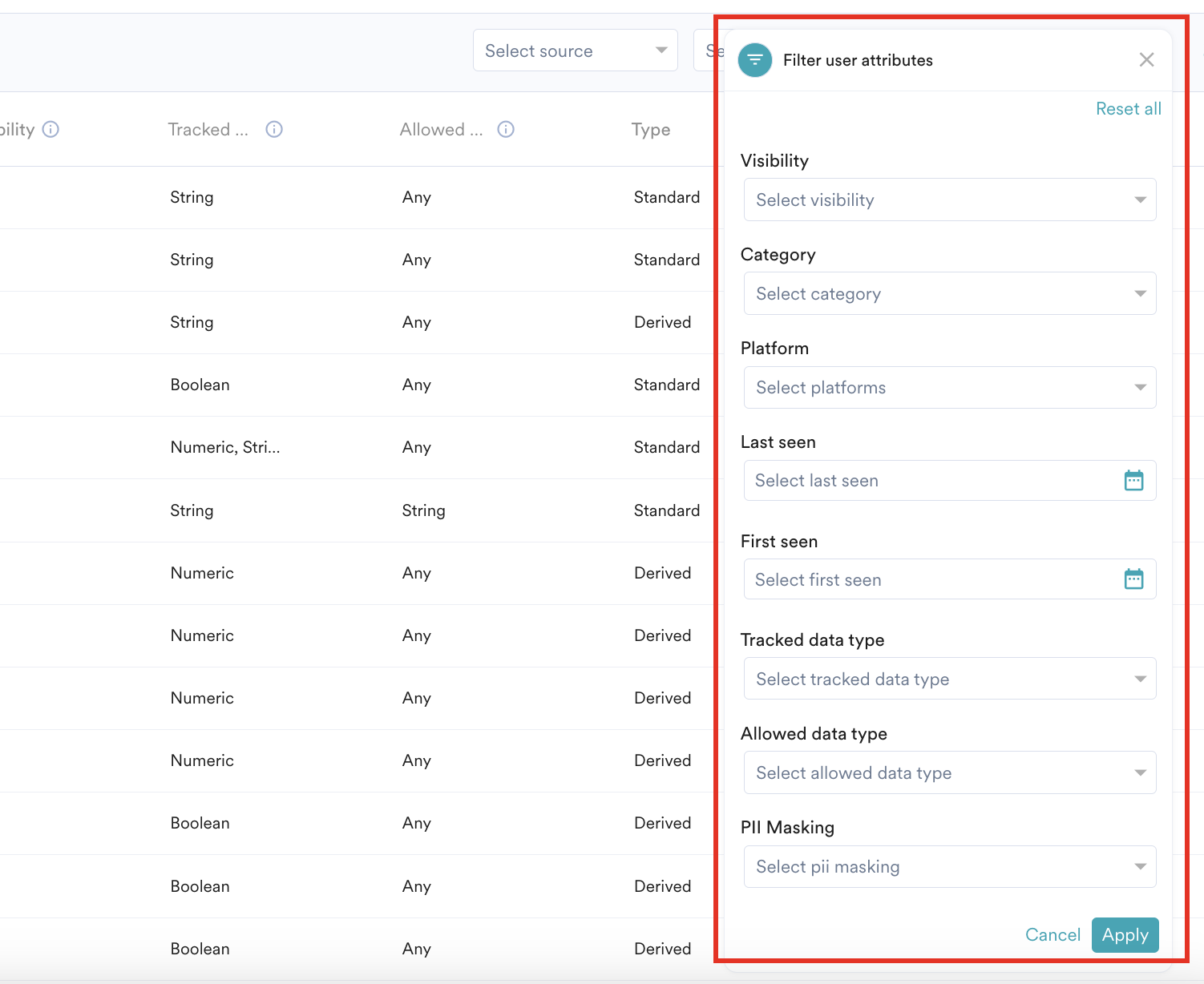
Task: Click the Select first seen date field
Action: (930, 579)
